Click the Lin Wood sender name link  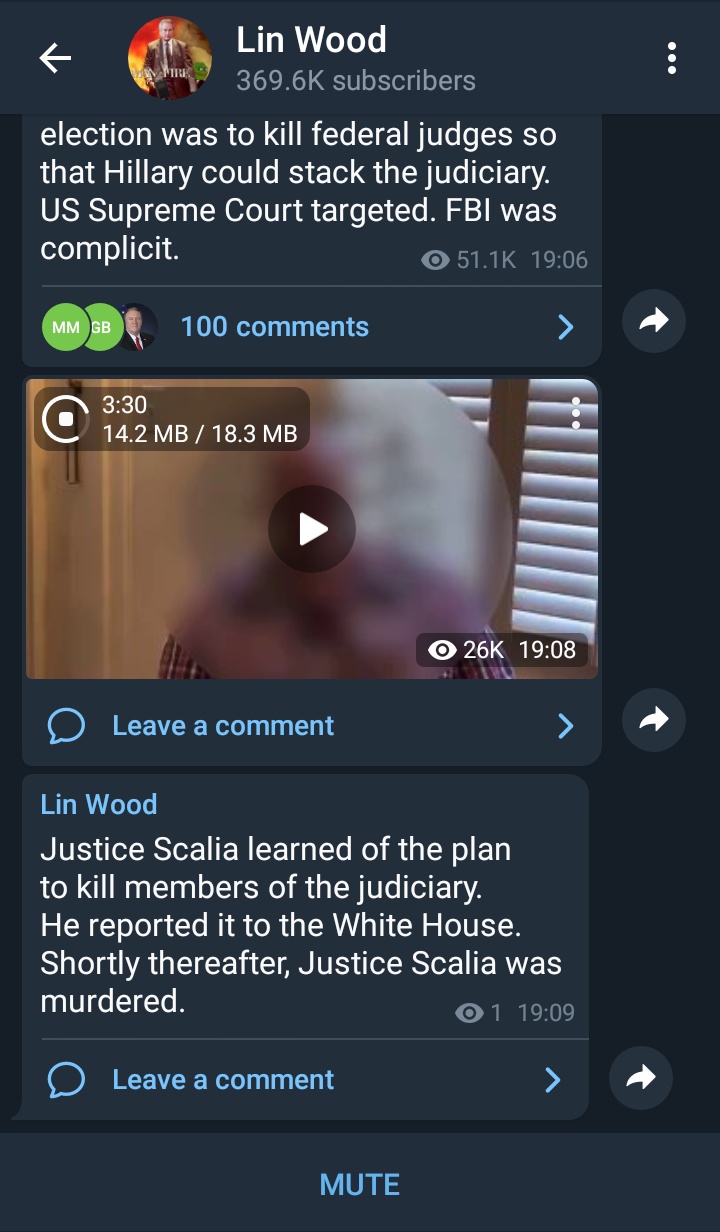point(99,804)
